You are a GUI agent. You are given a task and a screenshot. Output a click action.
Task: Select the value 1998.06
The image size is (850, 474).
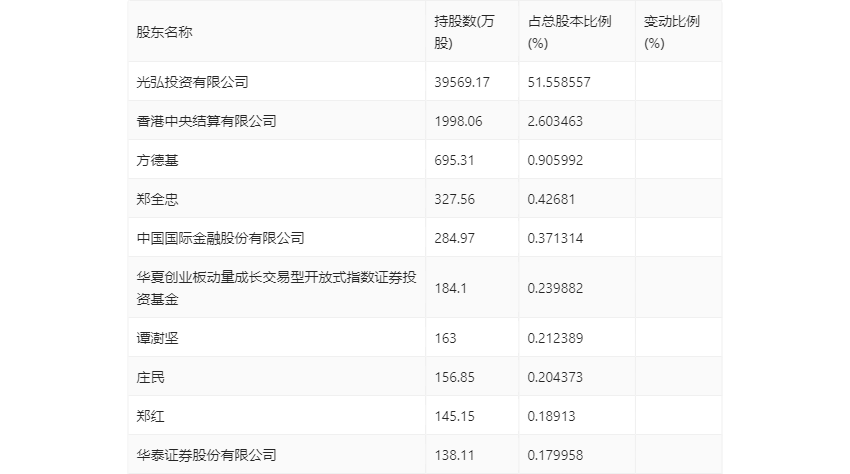pyautogui.click(x=458, y=121)
